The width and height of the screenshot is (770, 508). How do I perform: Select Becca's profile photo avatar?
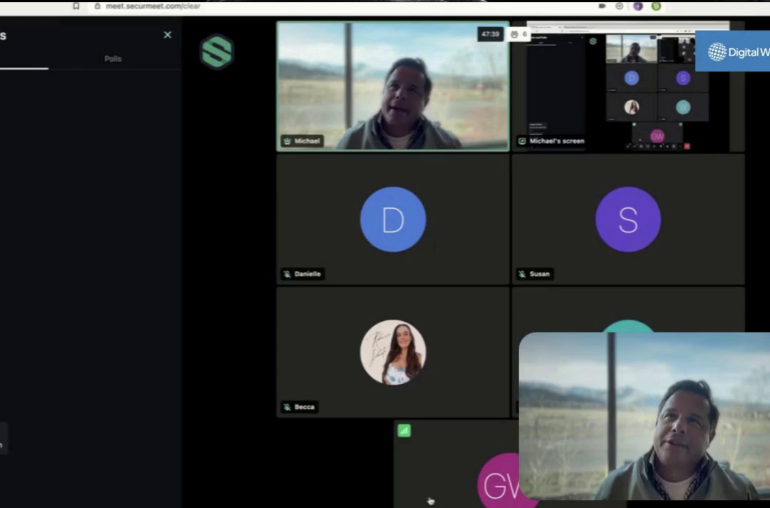[392, 352]
